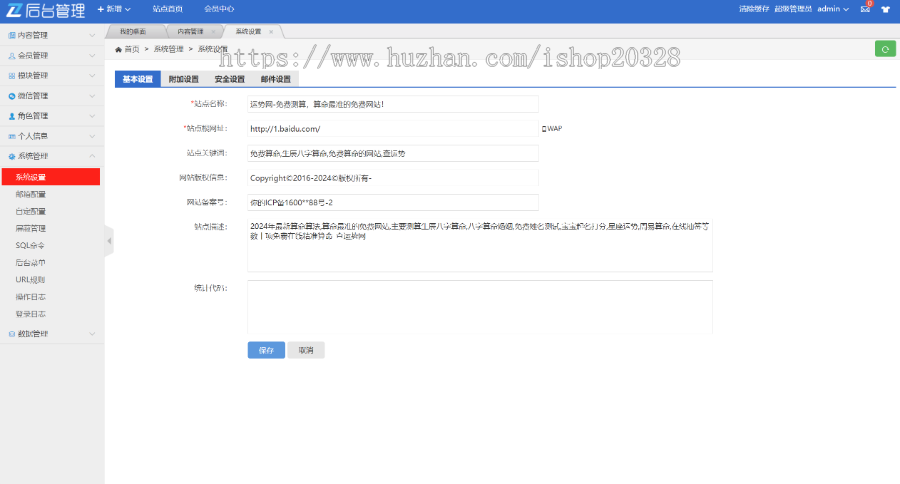The height and width of the screenshot is (484, 900).
Task: Click the 内容管理 sidebar icon
Action: tap(11, 36)
